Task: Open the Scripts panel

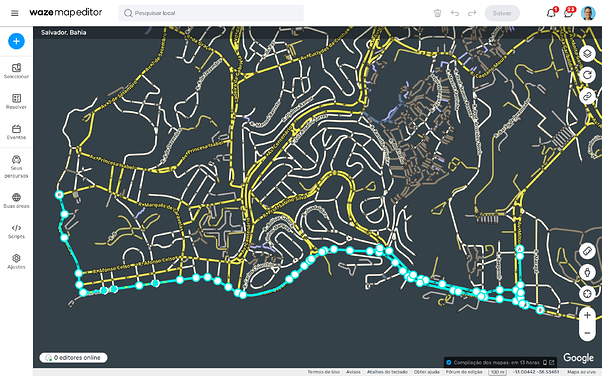Action: 16,232
